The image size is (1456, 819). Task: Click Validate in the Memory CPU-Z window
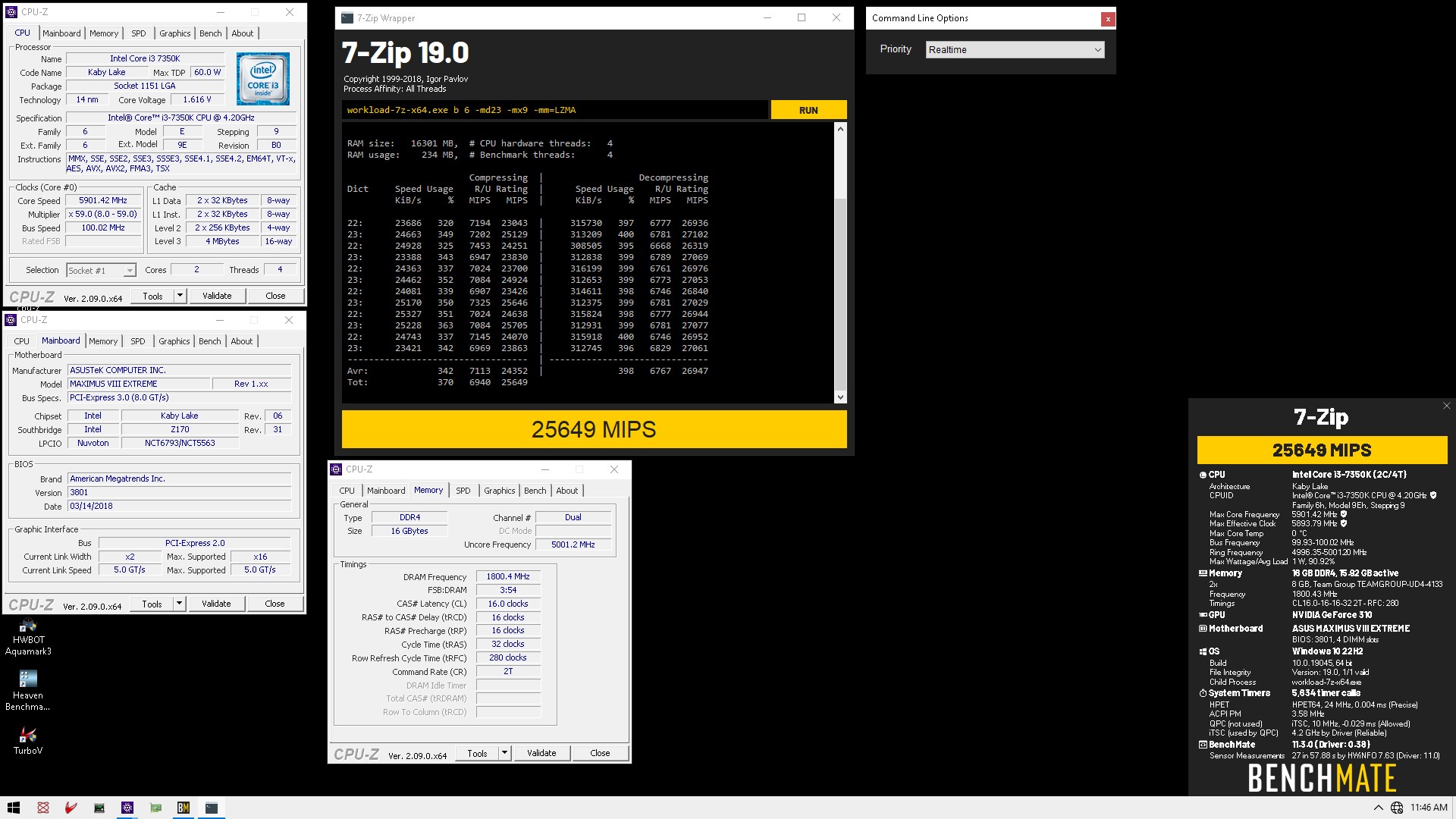pyautogui.click(x=541, y=753)
